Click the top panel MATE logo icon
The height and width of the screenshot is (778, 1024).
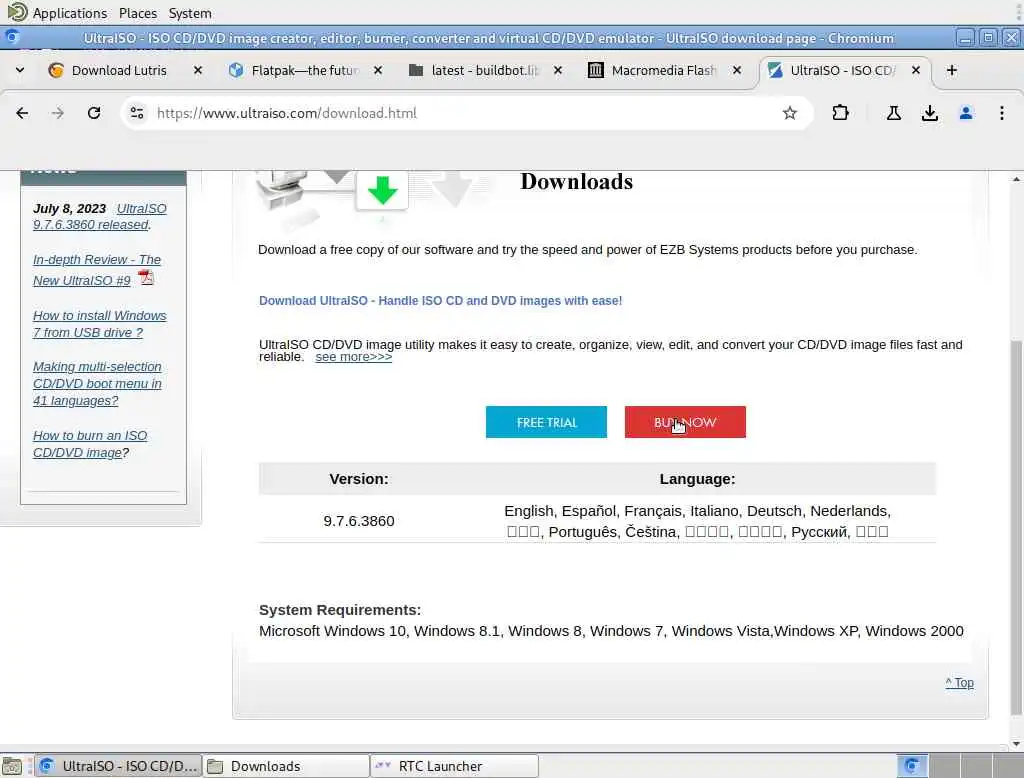[x=16, y=12]
